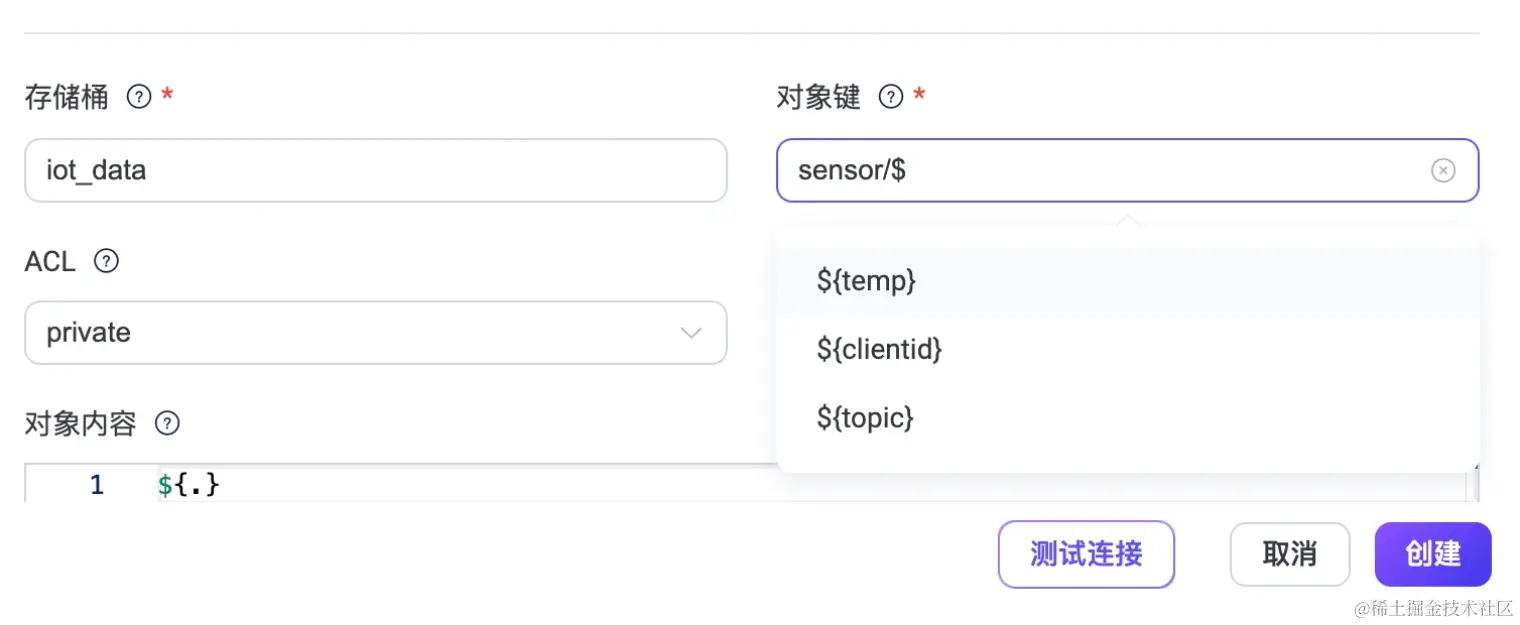Click the 测试连接 button

[x=1086, y=554]
